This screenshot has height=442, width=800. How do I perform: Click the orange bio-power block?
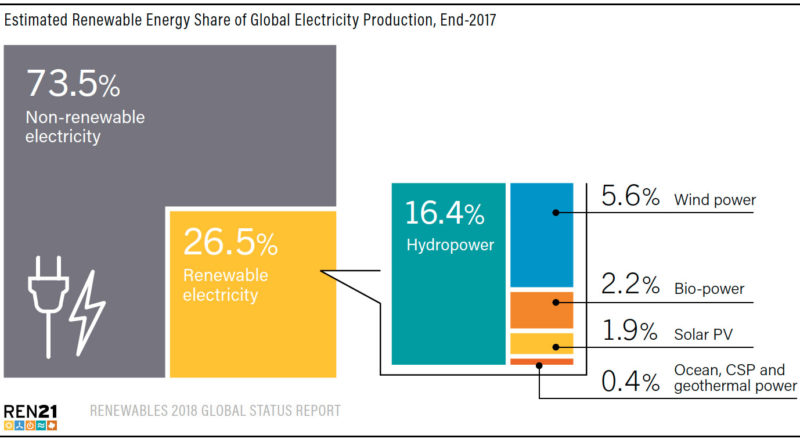pos(542,310)
